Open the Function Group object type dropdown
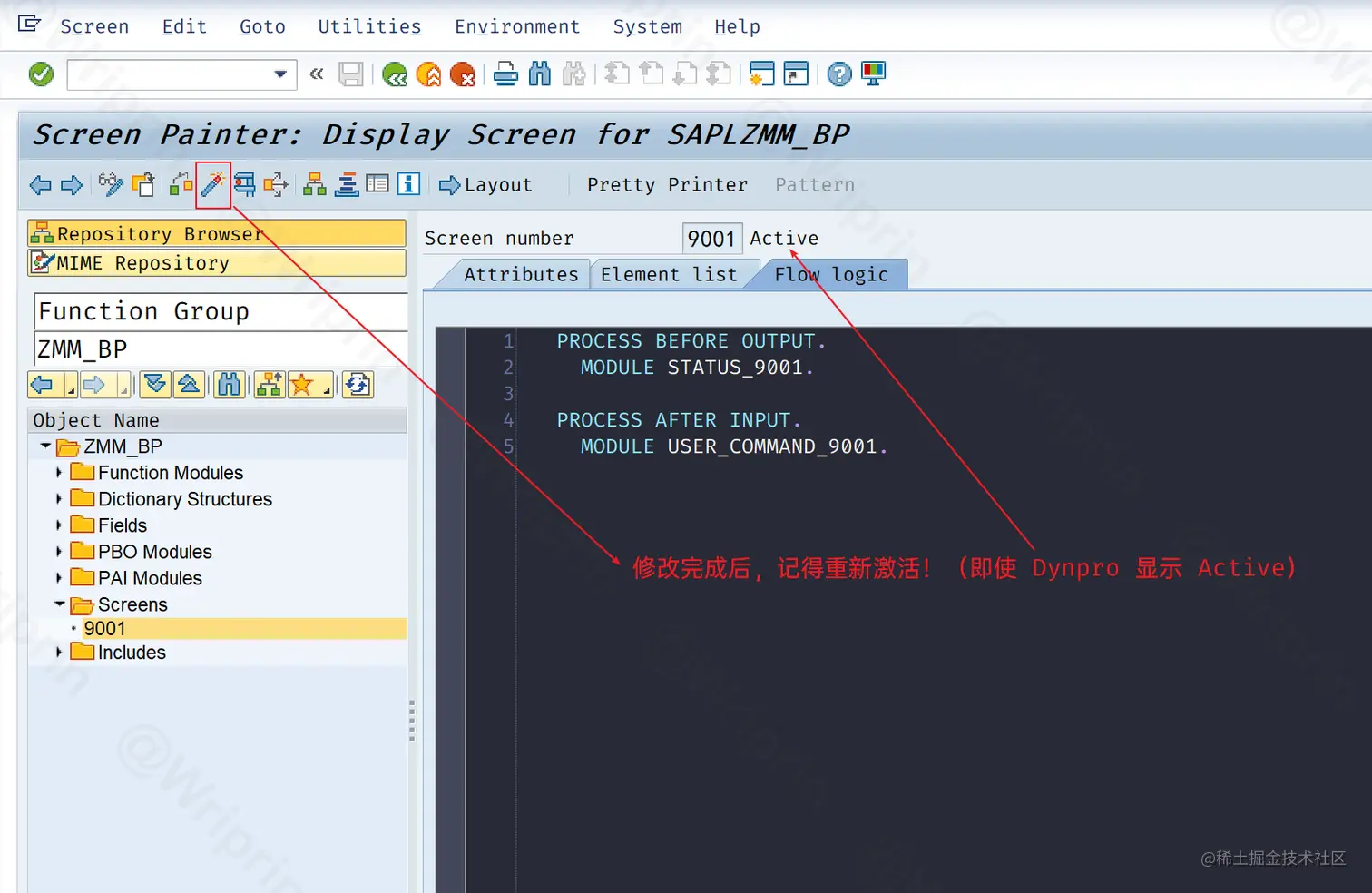The image size is (1372, 893). (x=221, y=311)
